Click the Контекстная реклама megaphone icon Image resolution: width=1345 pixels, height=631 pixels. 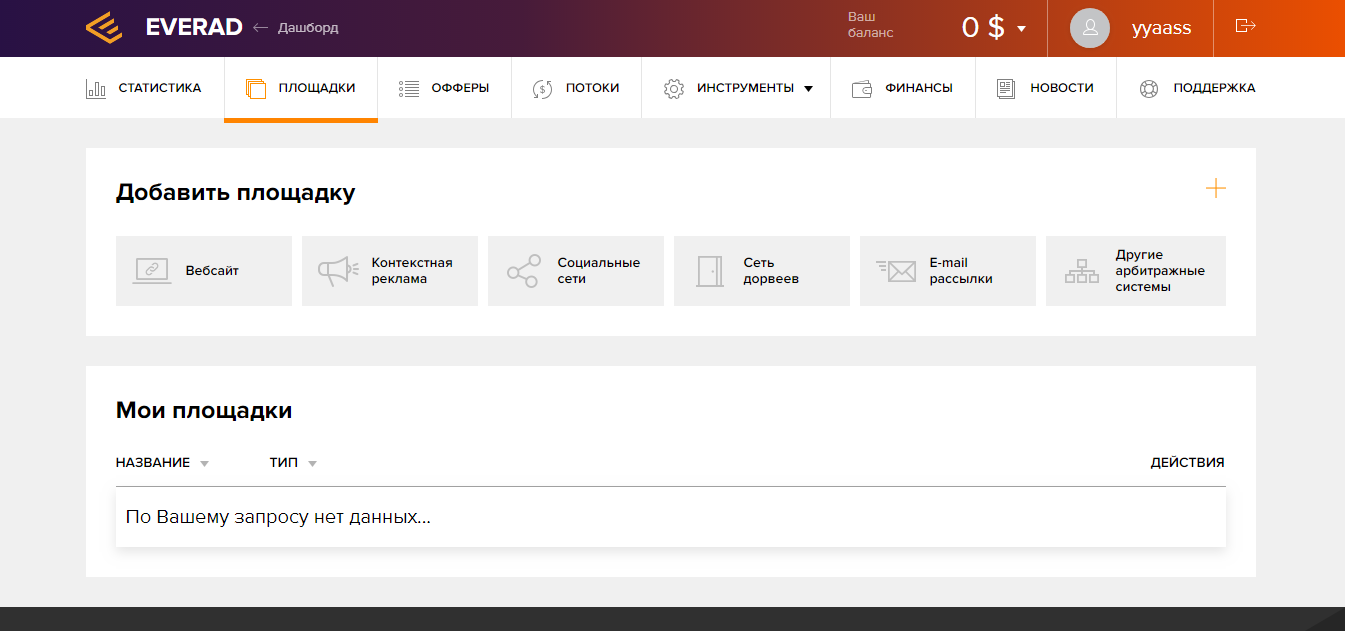tap(338, 271)
